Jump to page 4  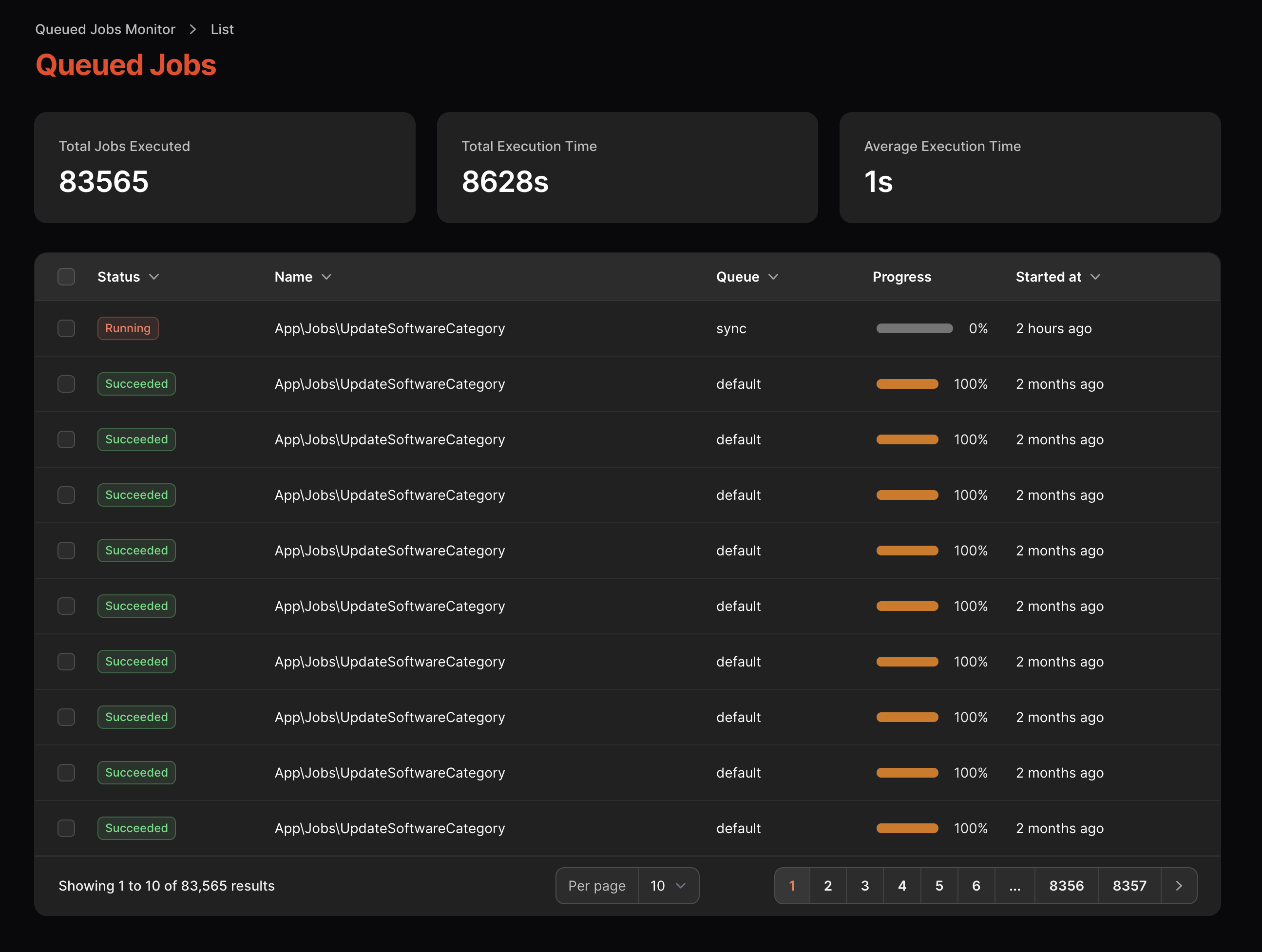click(x=902, y=885)
